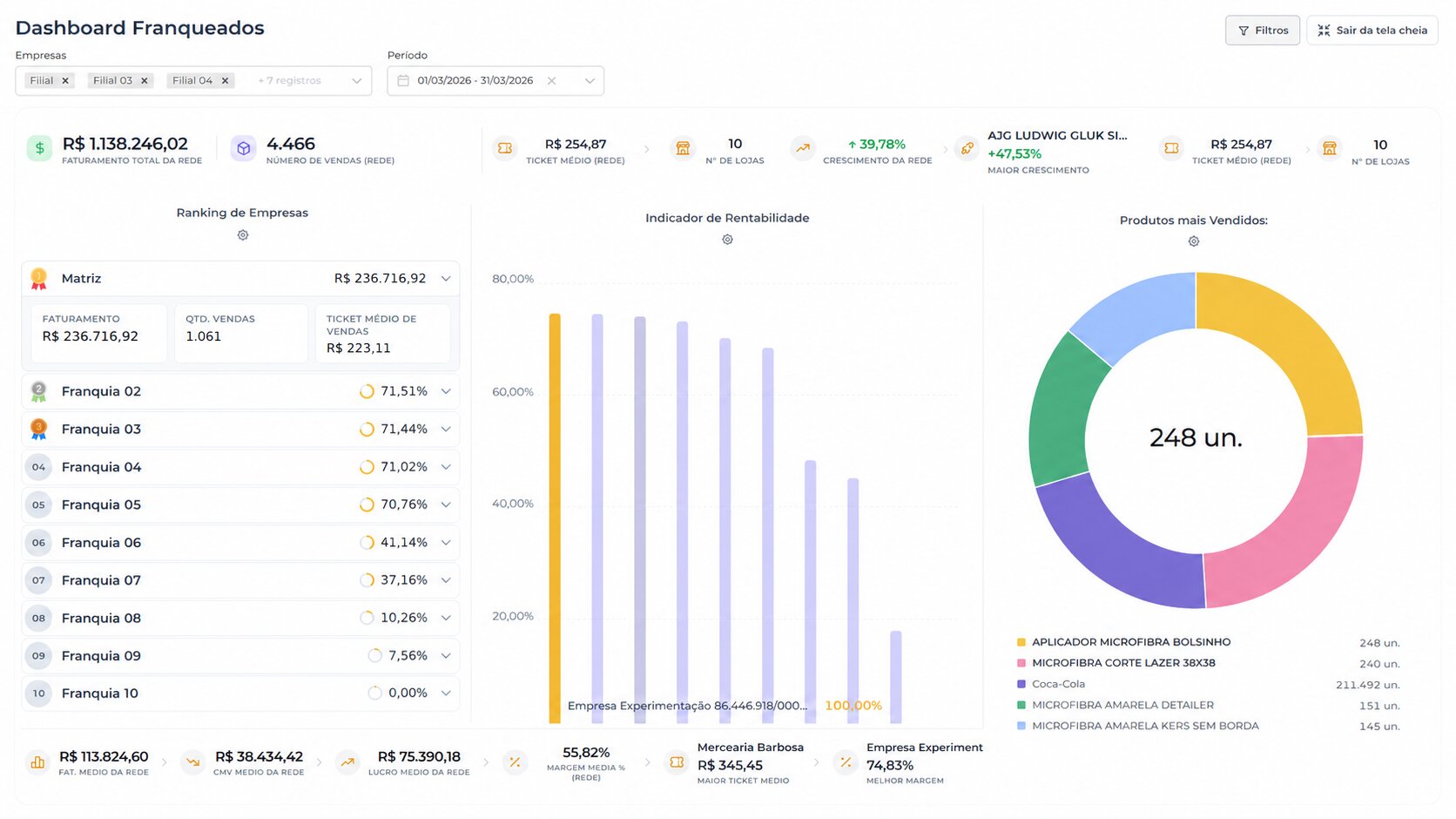Click Sair da tela cheia button
This screenshot has height=819, width=1456.
coord(1372,30)
